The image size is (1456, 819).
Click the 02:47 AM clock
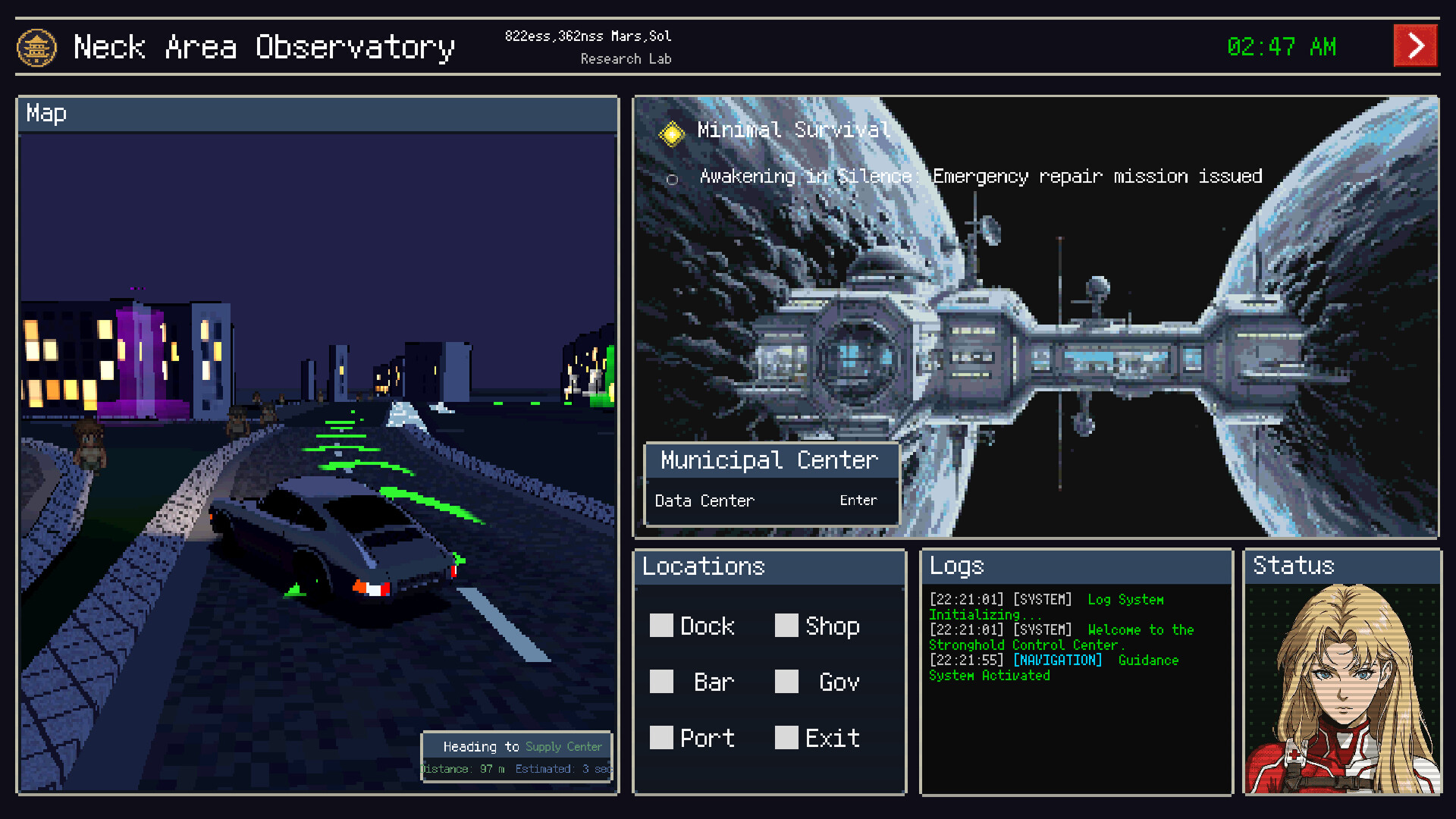1282,47
